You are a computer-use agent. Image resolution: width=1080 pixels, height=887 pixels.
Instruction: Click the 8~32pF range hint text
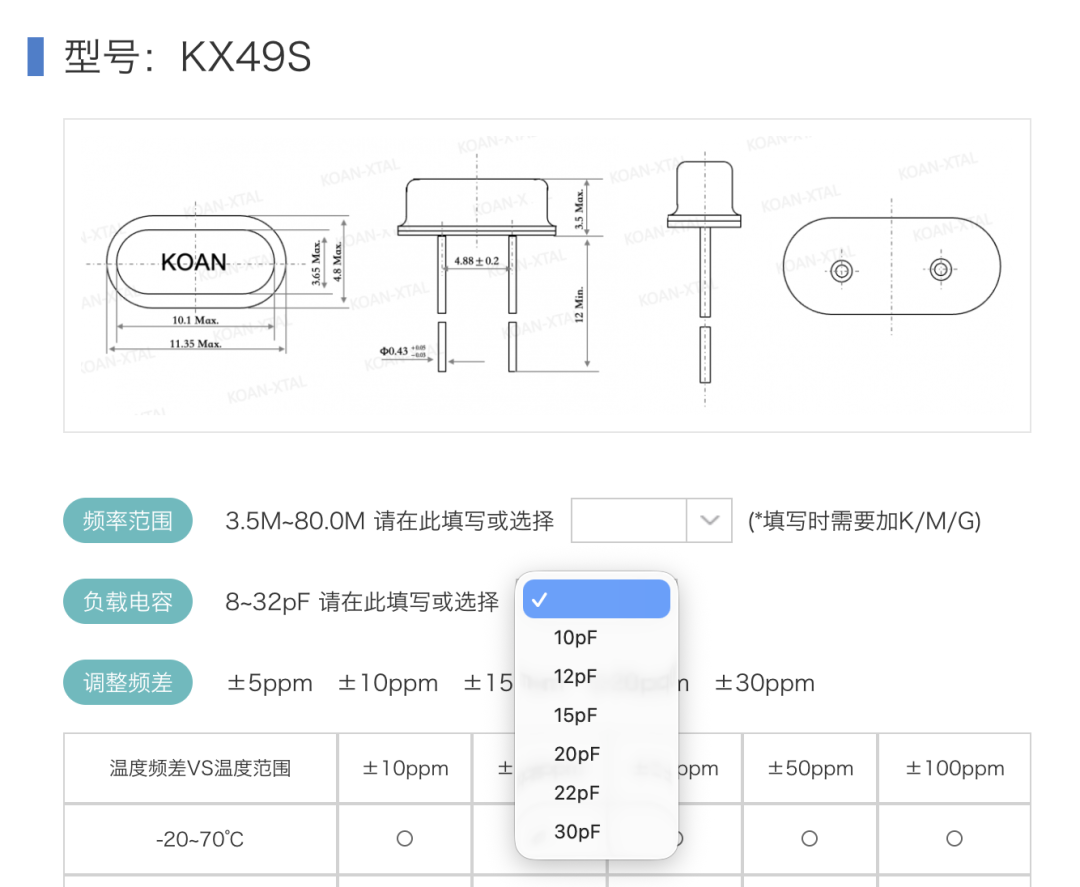pos(267,602)
